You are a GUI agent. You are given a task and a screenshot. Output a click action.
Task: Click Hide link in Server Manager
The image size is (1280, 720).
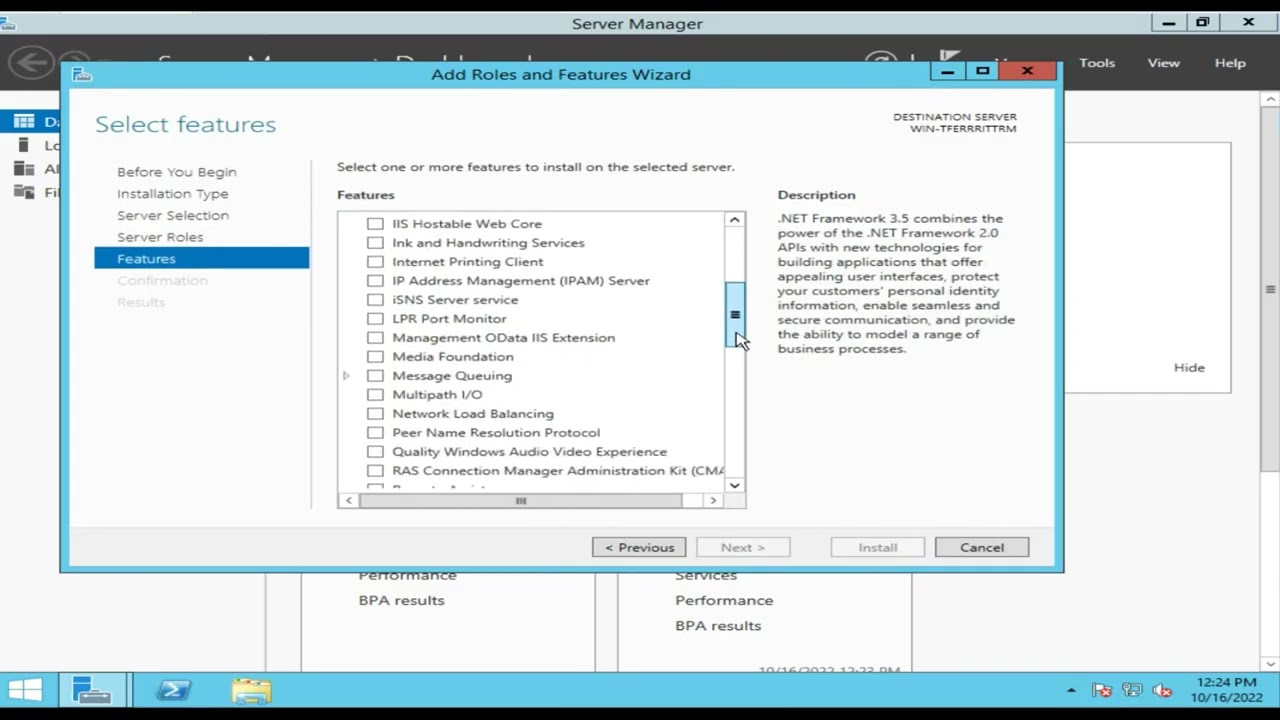(x=1189, y=367)
